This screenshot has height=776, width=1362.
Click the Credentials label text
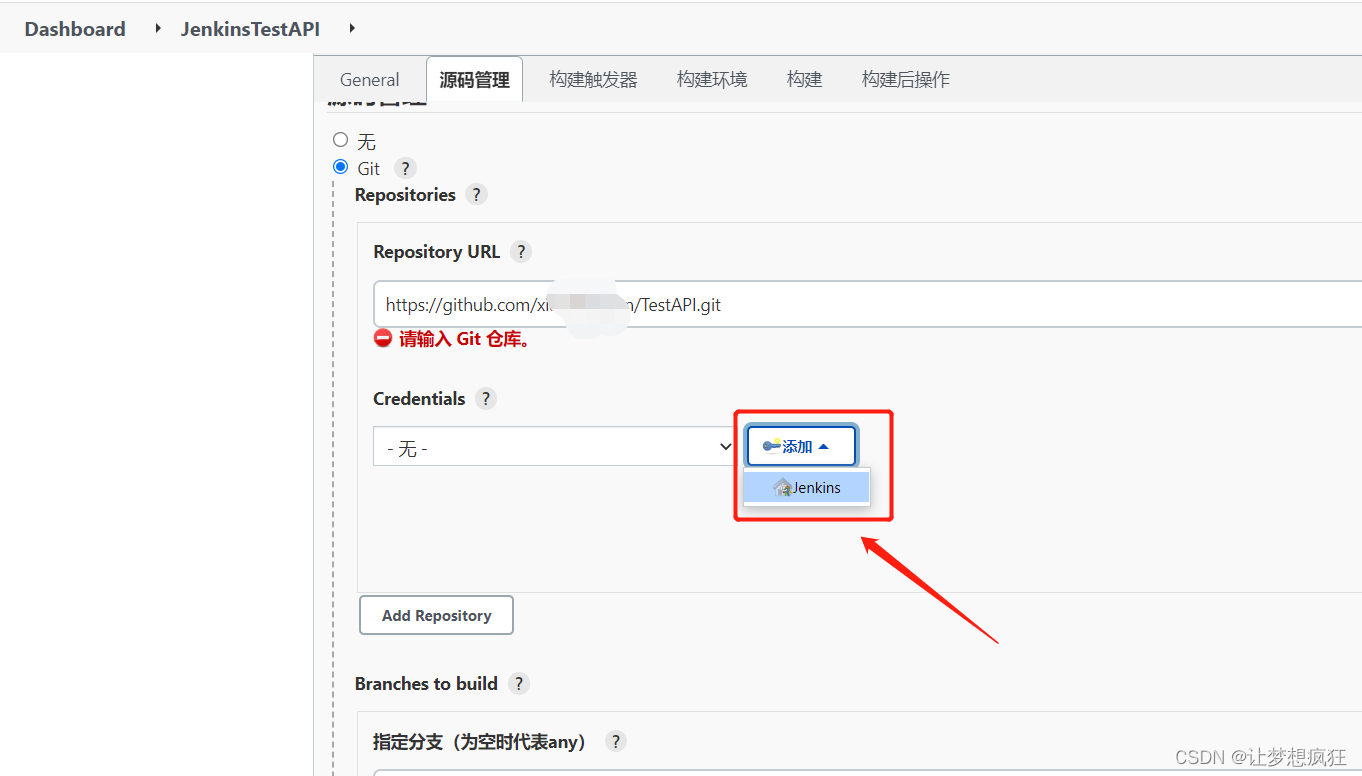coord(419,398)
